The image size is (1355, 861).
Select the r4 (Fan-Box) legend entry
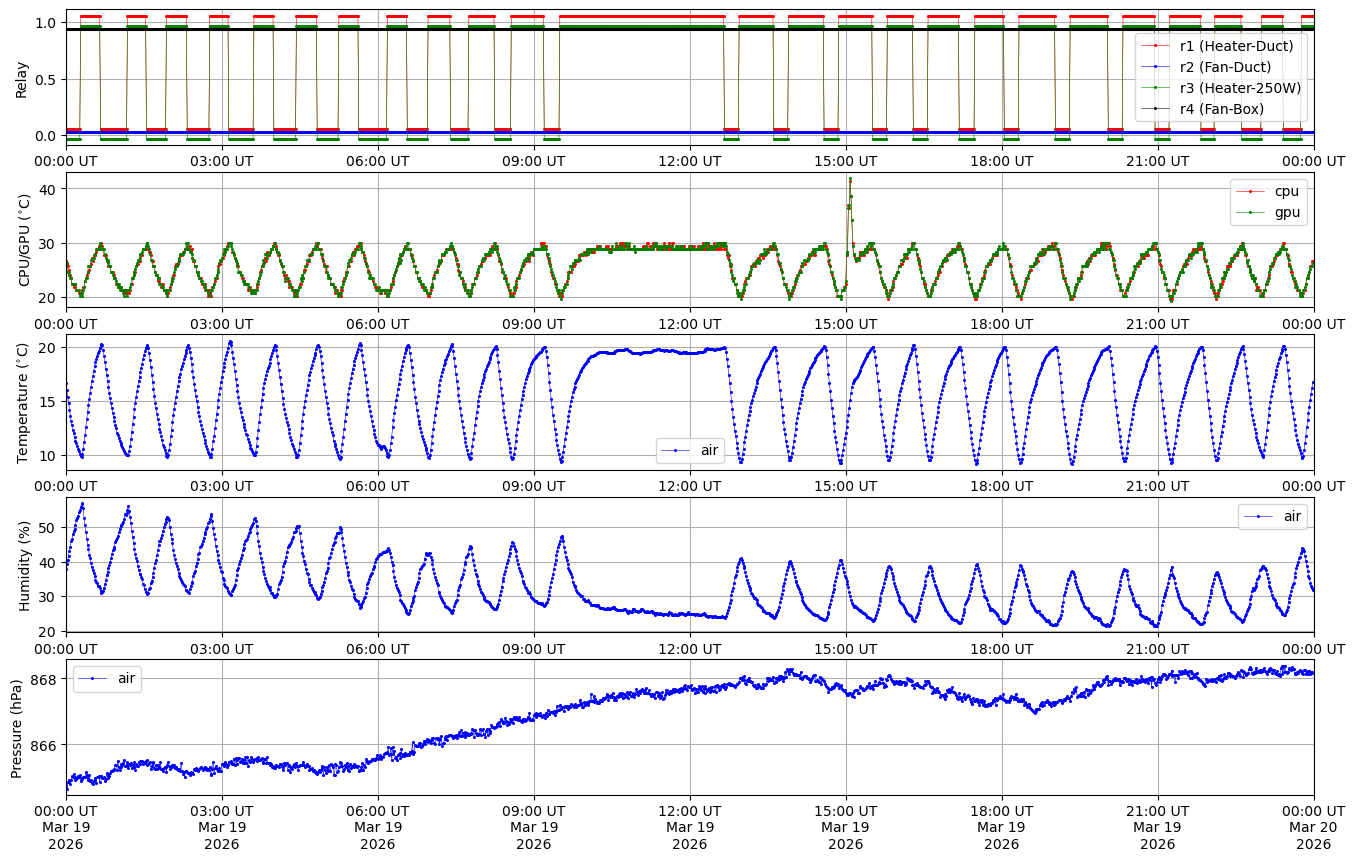[1222, 108]
